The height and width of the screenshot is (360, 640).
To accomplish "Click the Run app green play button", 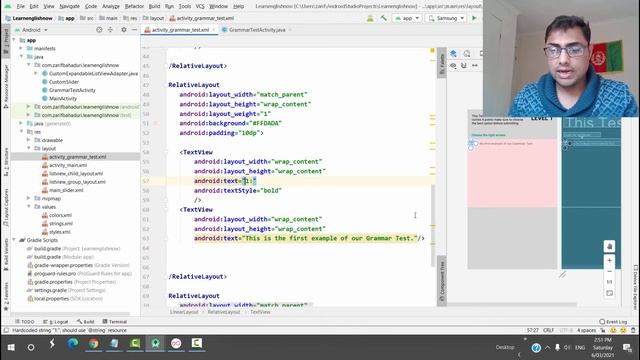I will (474, 18).
